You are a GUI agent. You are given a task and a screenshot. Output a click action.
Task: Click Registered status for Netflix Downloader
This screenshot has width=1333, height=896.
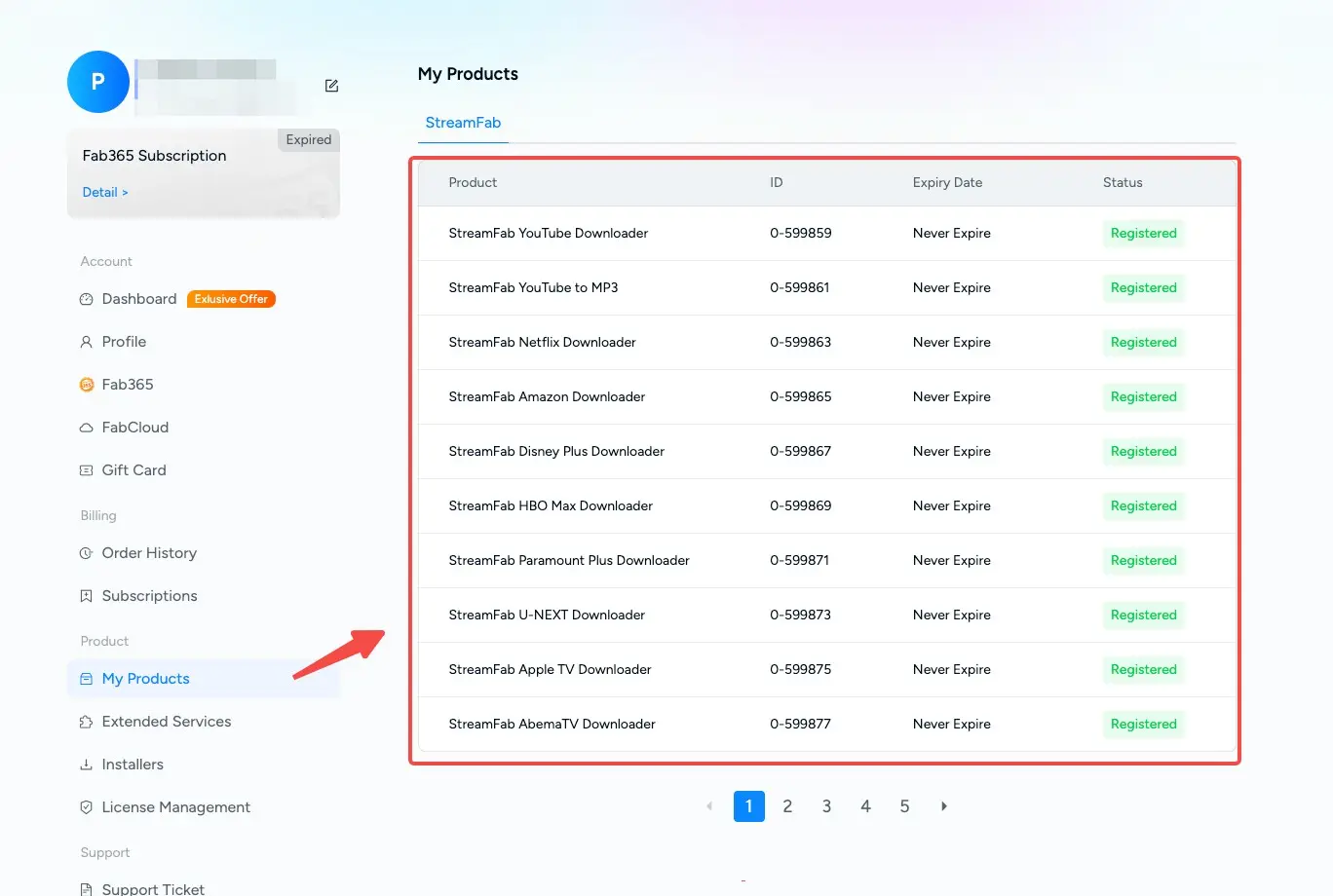click(1144, 343)
